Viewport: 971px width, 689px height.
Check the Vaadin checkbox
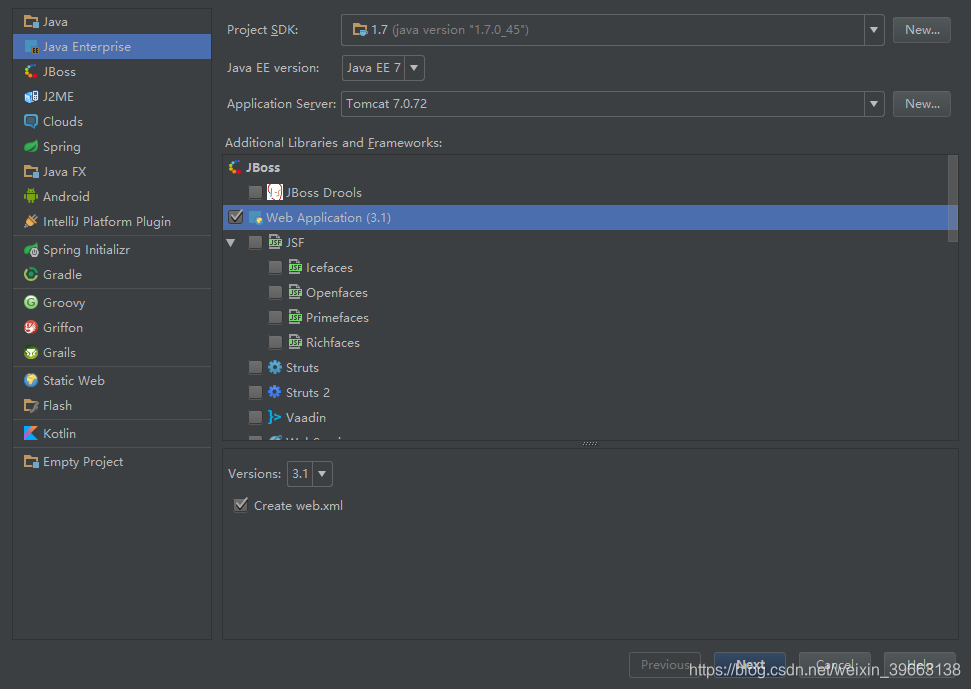pos(255,417)
